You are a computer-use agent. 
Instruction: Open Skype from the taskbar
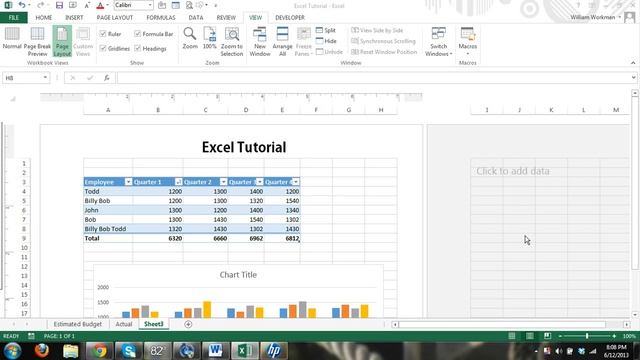(129, 351)
